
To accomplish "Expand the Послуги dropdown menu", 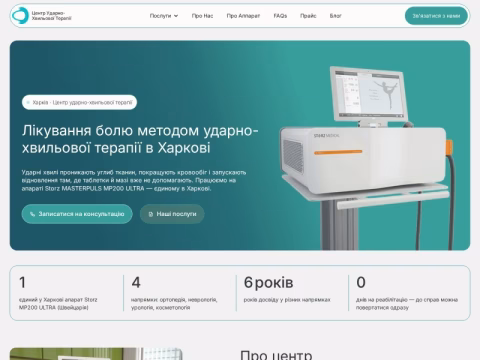I will pos(164,16).
